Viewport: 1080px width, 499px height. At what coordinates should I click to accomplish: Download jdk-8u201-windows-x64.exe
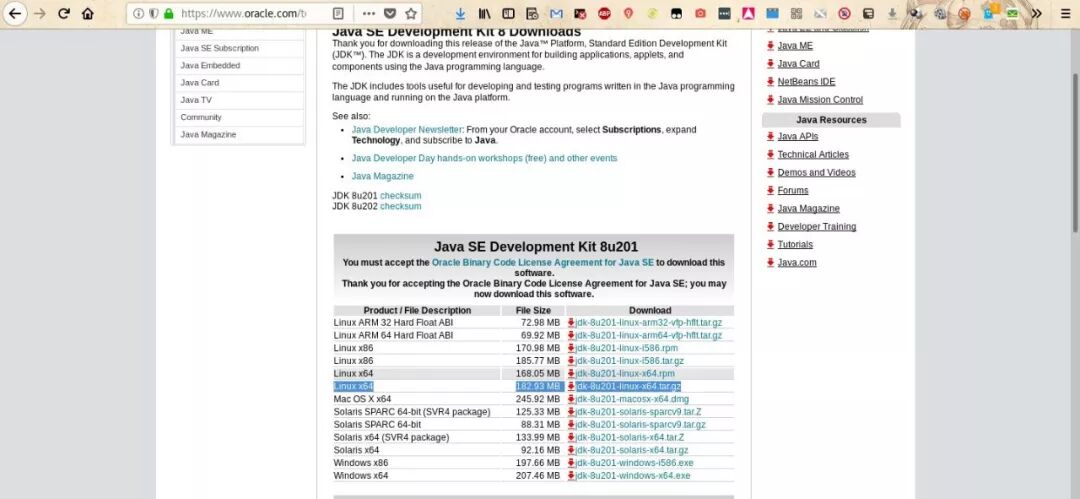pos(632,476)
